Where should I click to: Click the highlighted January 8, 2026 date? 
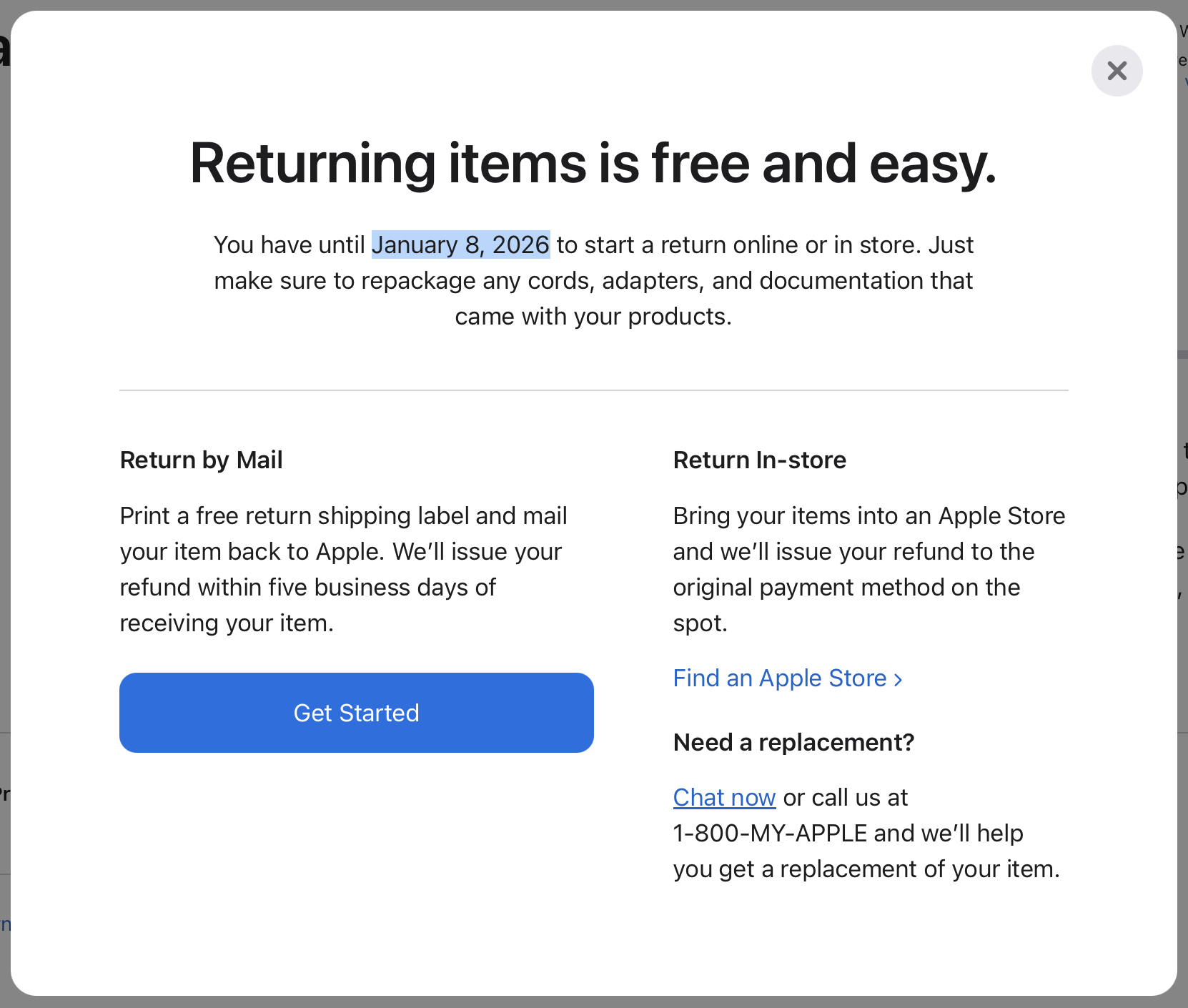click(460, 244)
